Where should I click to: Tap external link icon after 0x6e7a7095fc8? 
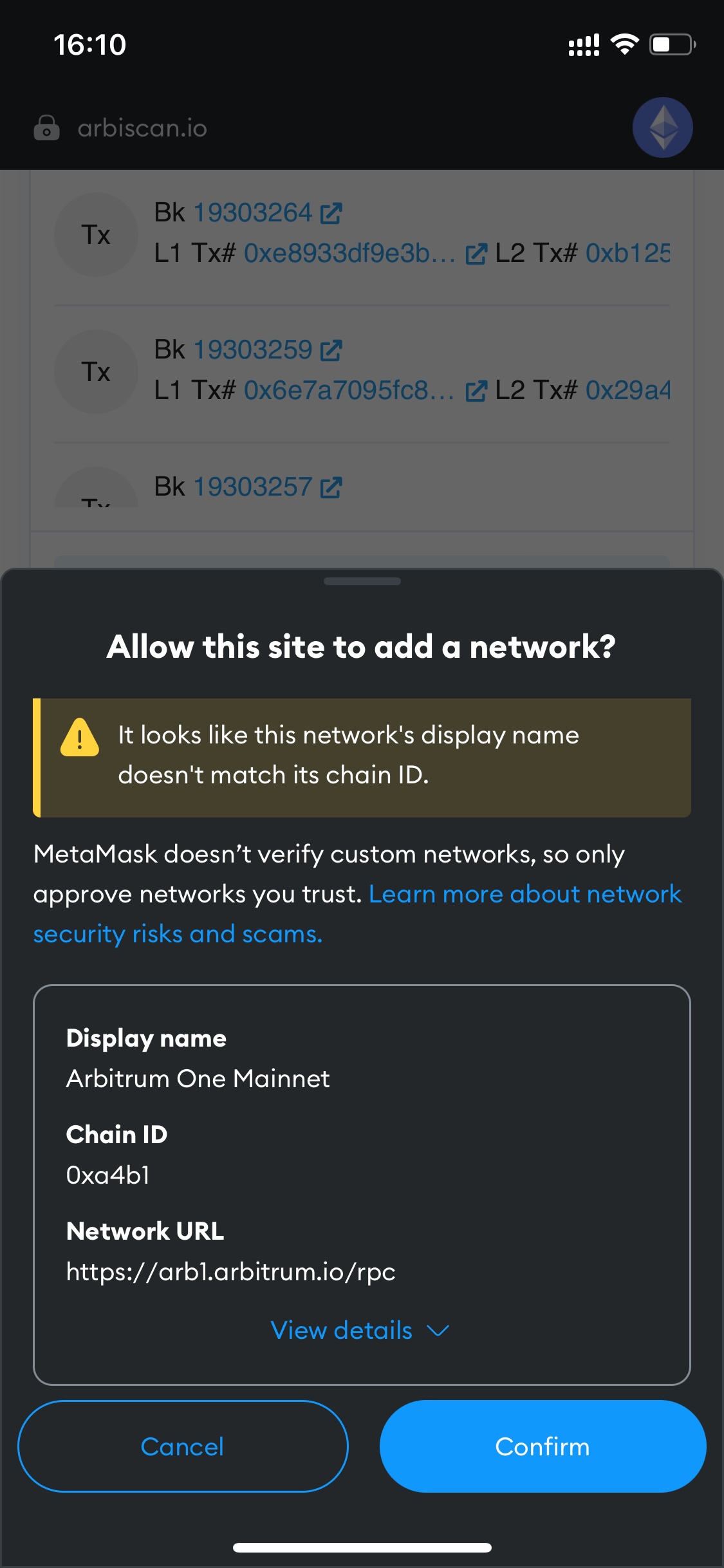click(476, 391)
